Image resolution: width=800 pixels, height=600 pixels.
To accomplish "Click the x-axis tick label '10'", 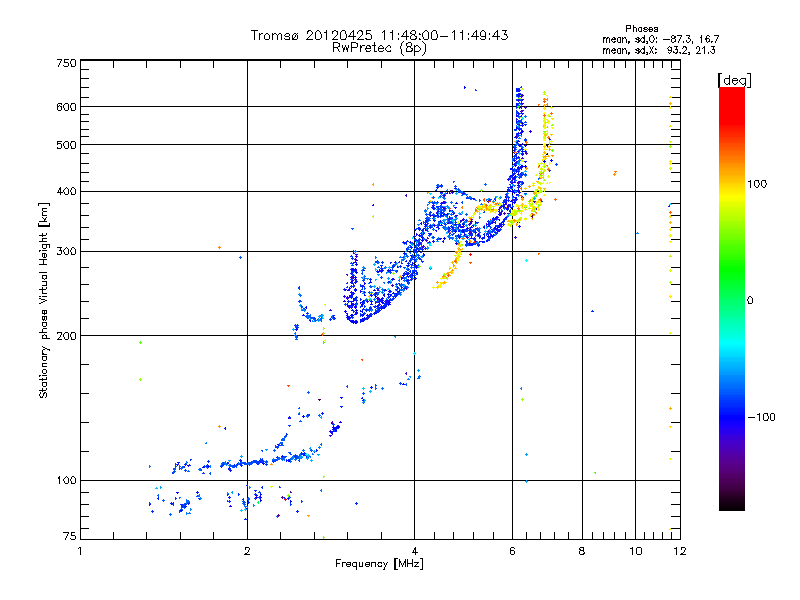I will click(x=636, y=551).
